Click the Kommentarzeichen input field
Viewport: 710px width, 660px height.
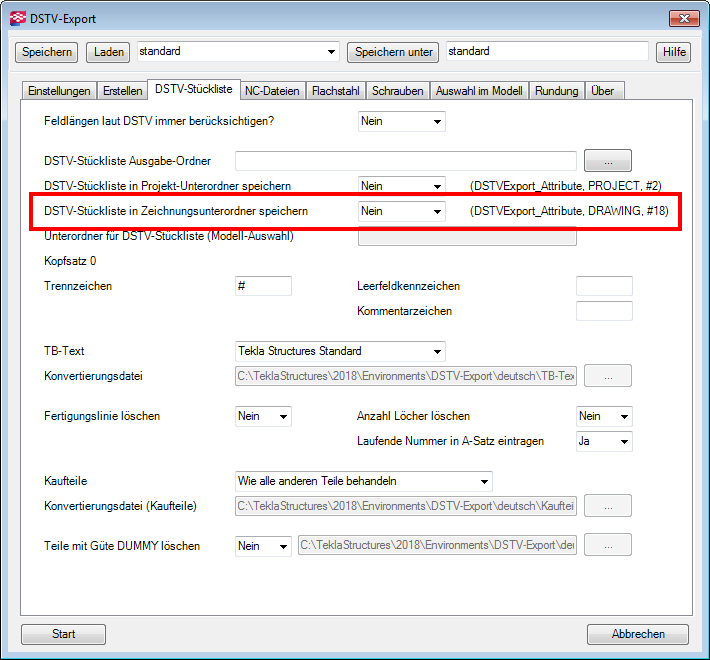[604, 311]
